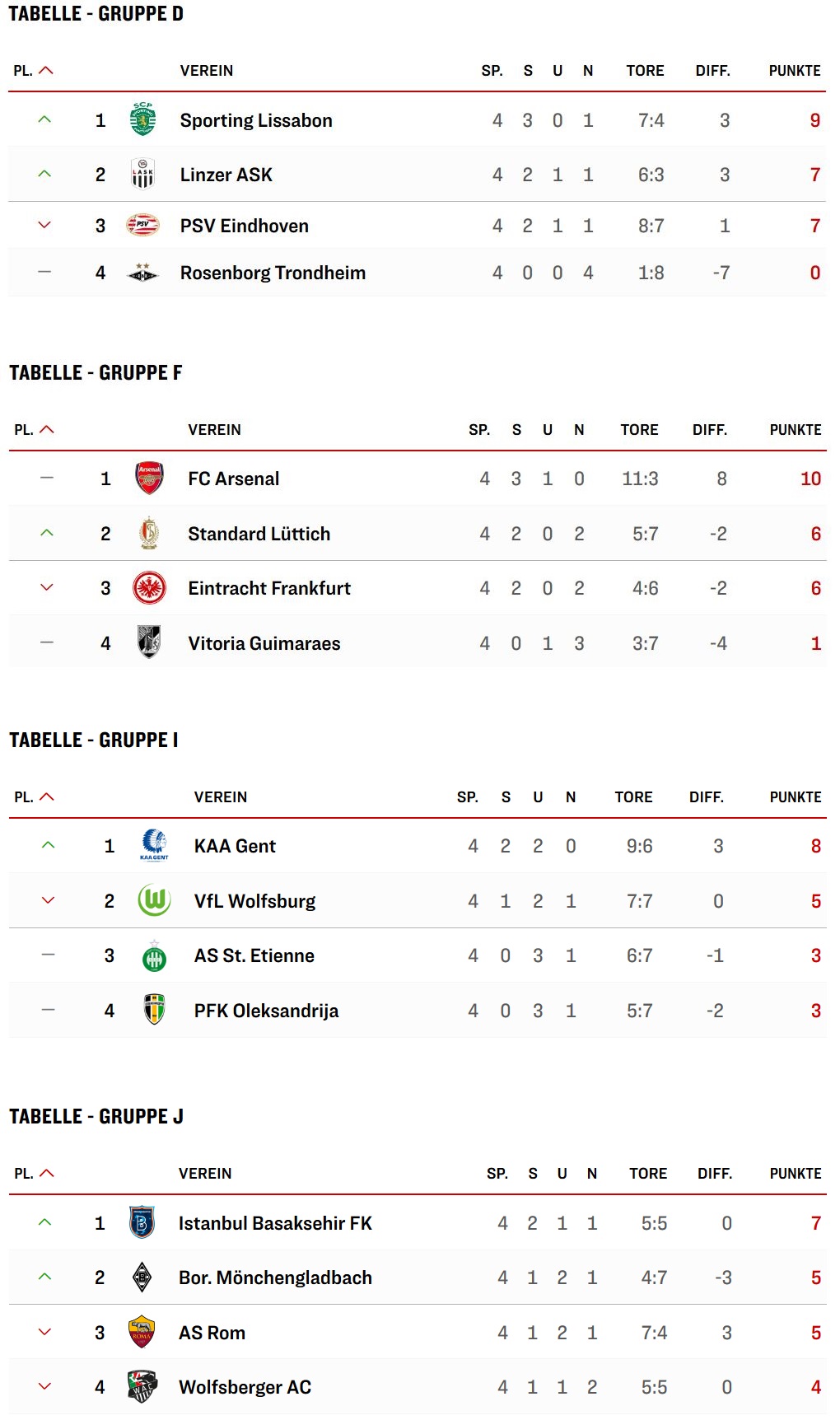Click the VfL Wolfsburg green logo
Viewport: 840px width, 1420px height.
154,900
